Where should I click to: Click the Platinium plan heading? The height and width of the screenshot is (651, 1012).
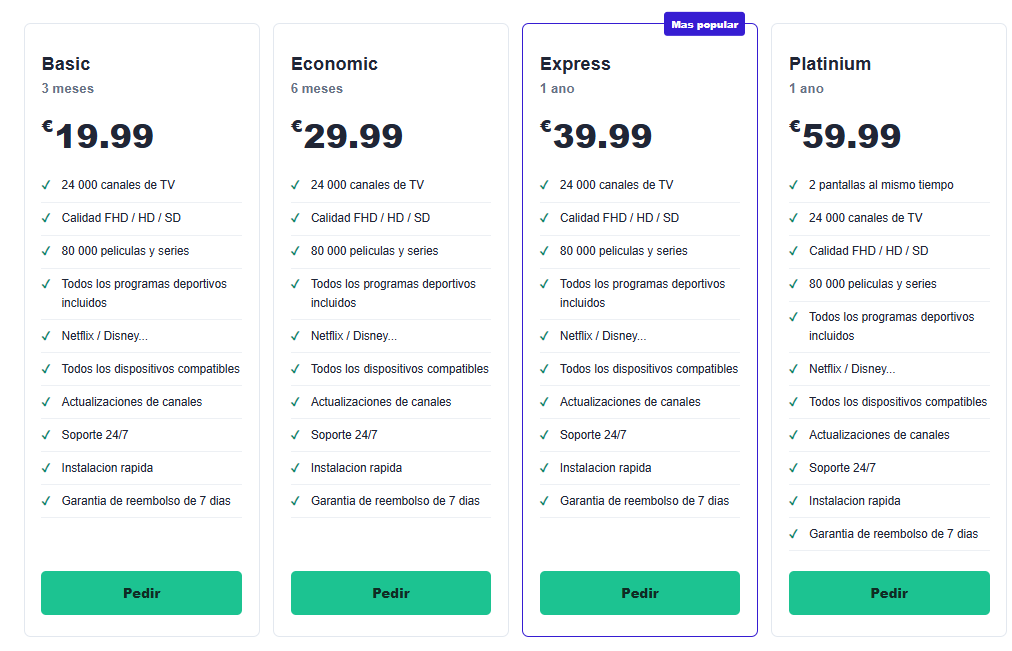[830, 64]
